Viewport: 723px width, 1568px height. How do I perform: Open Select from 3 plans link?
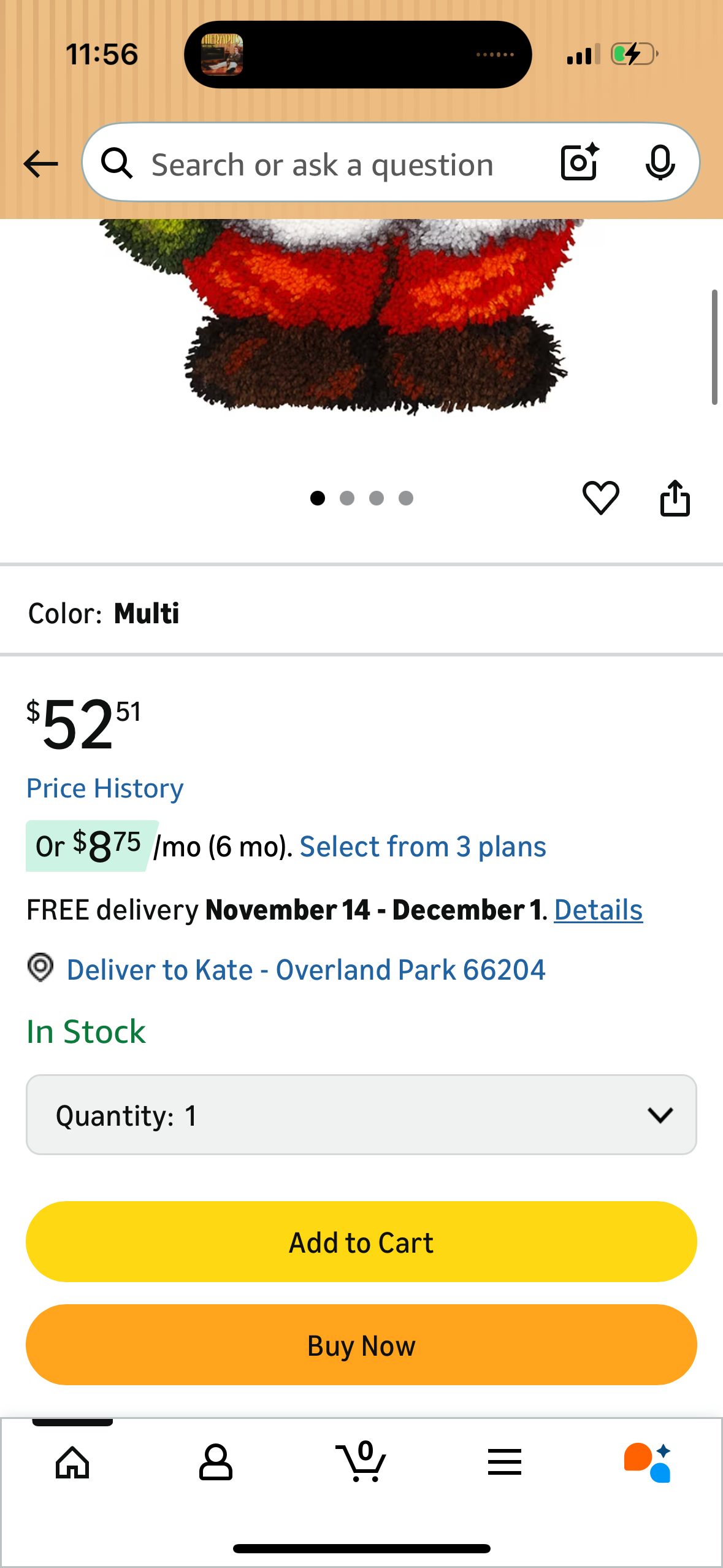423,847
